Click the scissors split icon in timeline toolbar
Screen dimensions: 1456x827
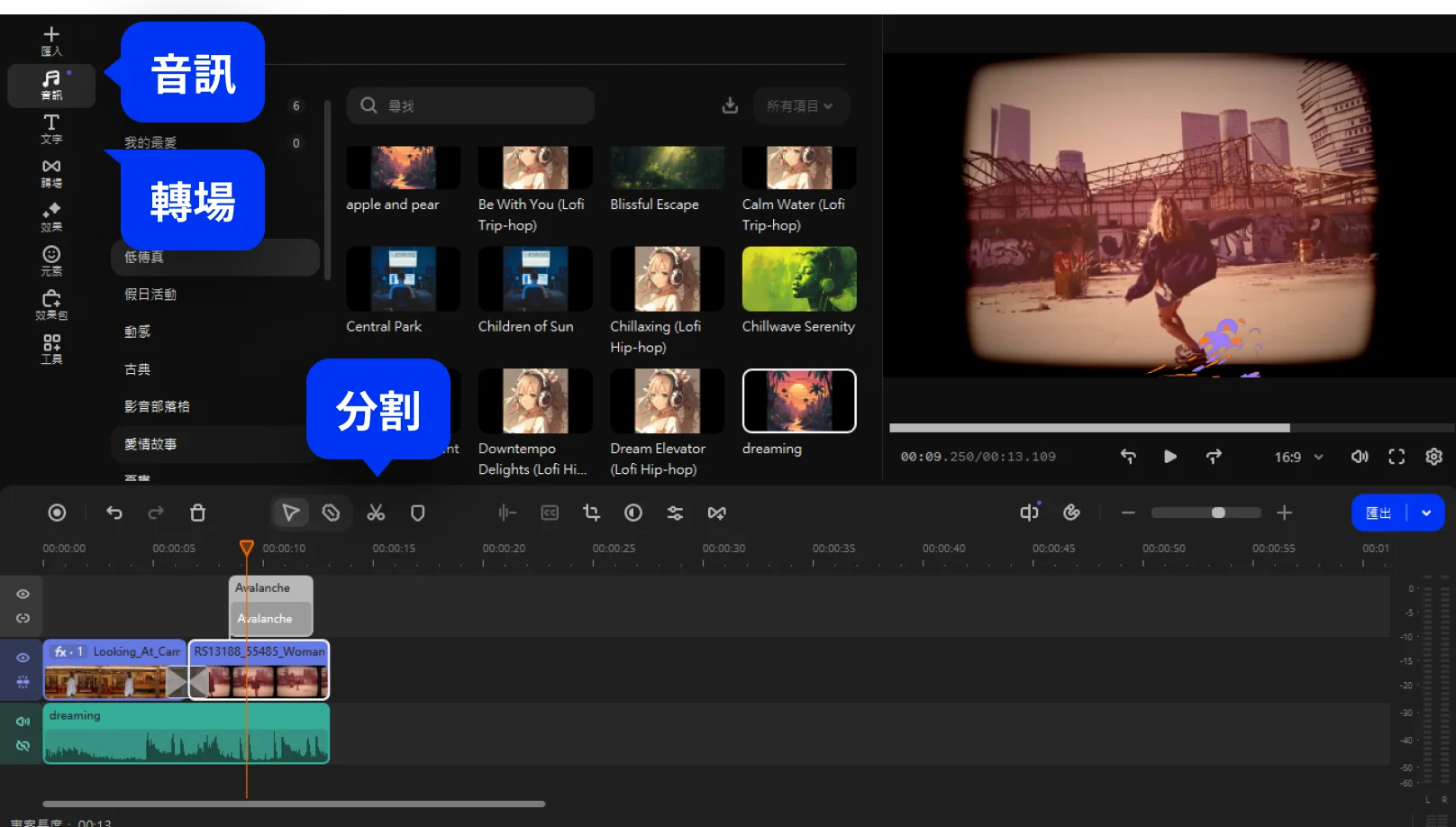376,513
